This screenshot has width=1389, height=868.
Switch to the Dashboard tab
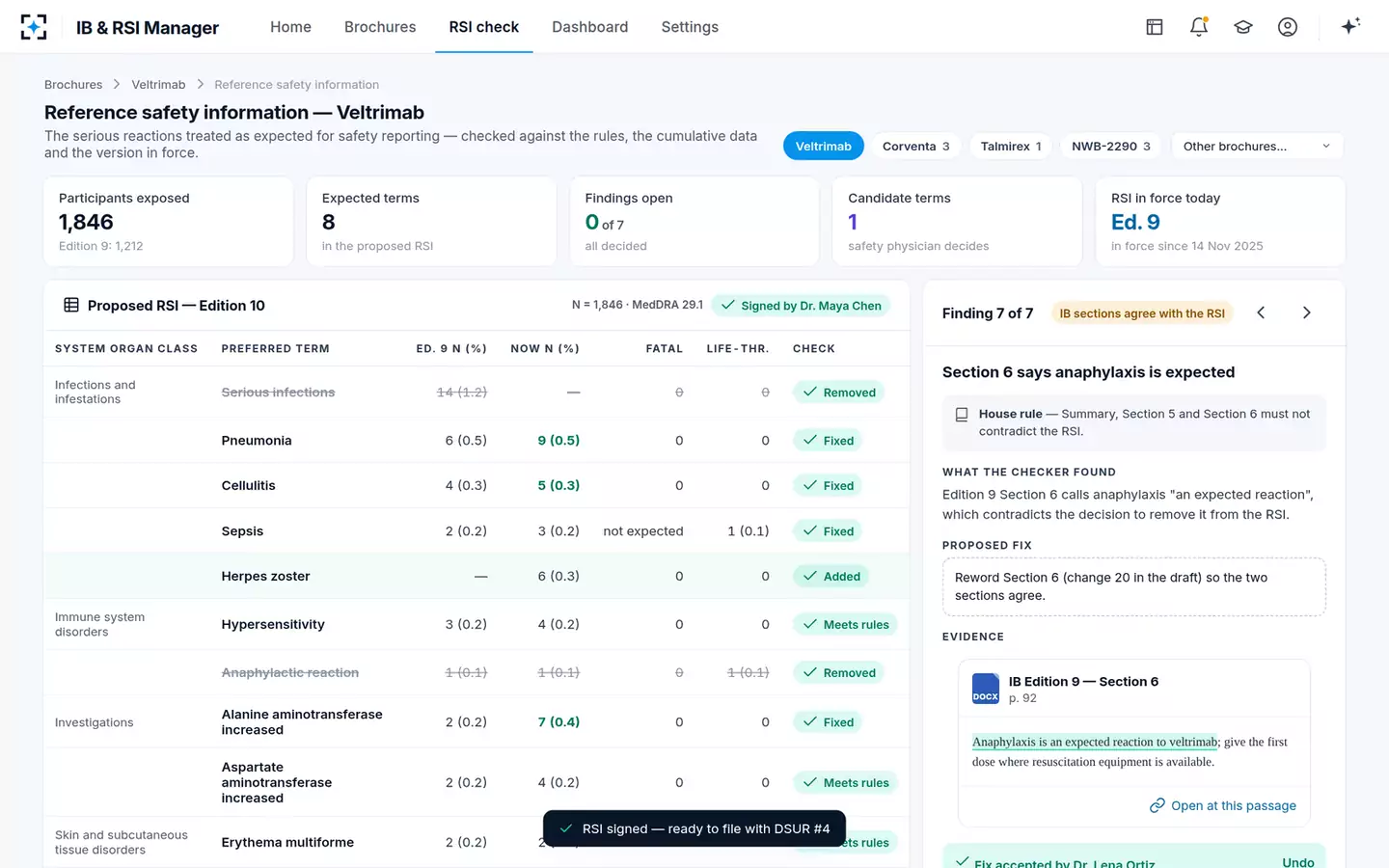(589, 27)
